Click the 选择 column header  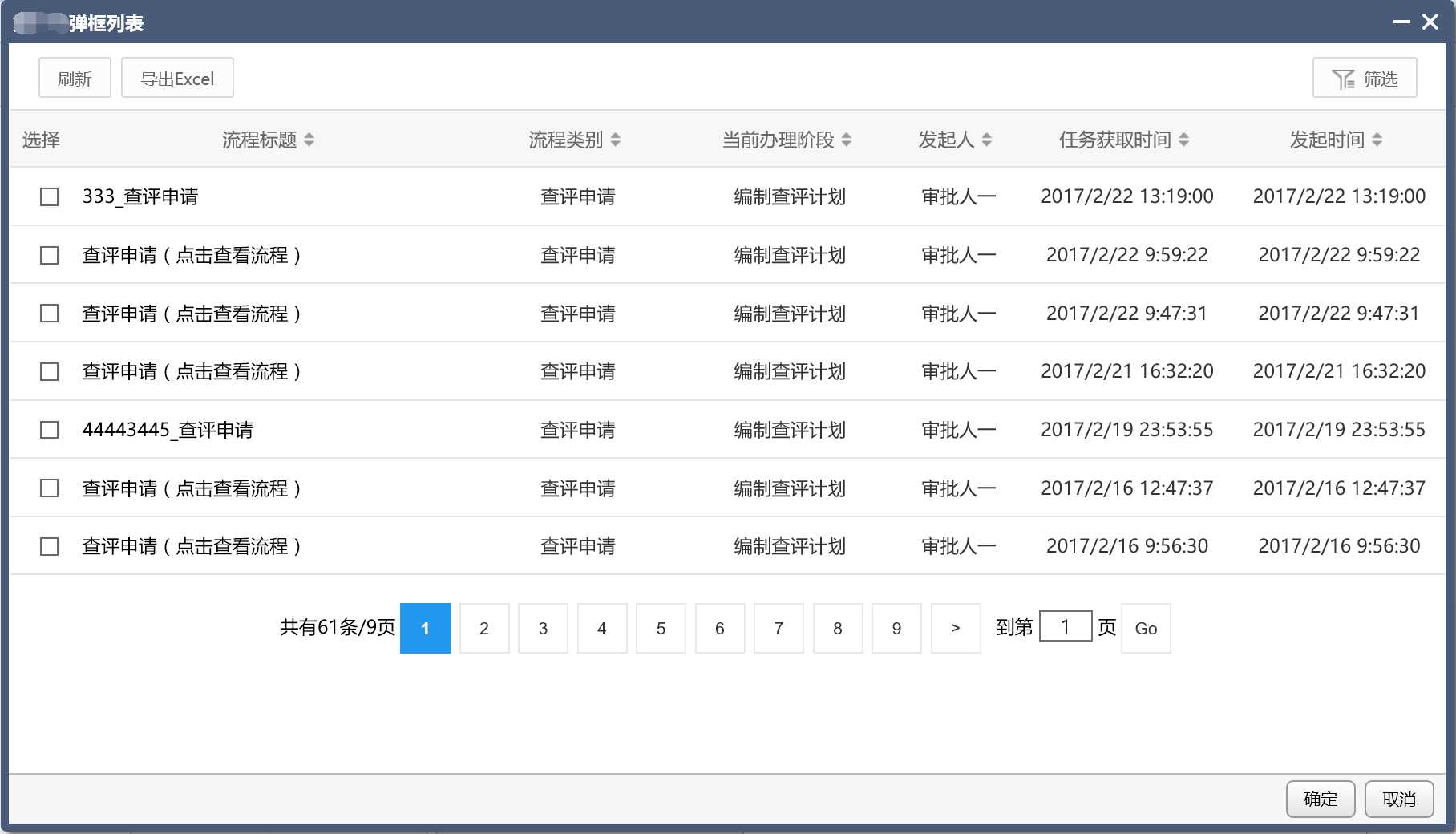point(41,140)
